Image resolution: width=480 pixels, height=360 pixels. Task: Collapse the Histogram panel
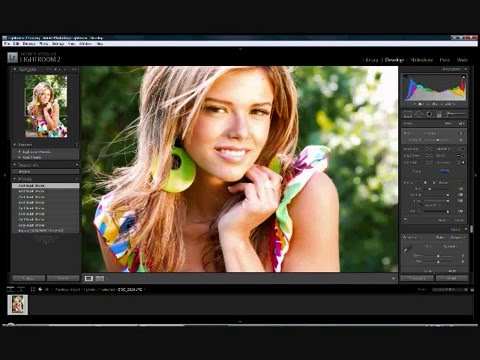click(466, 69)
